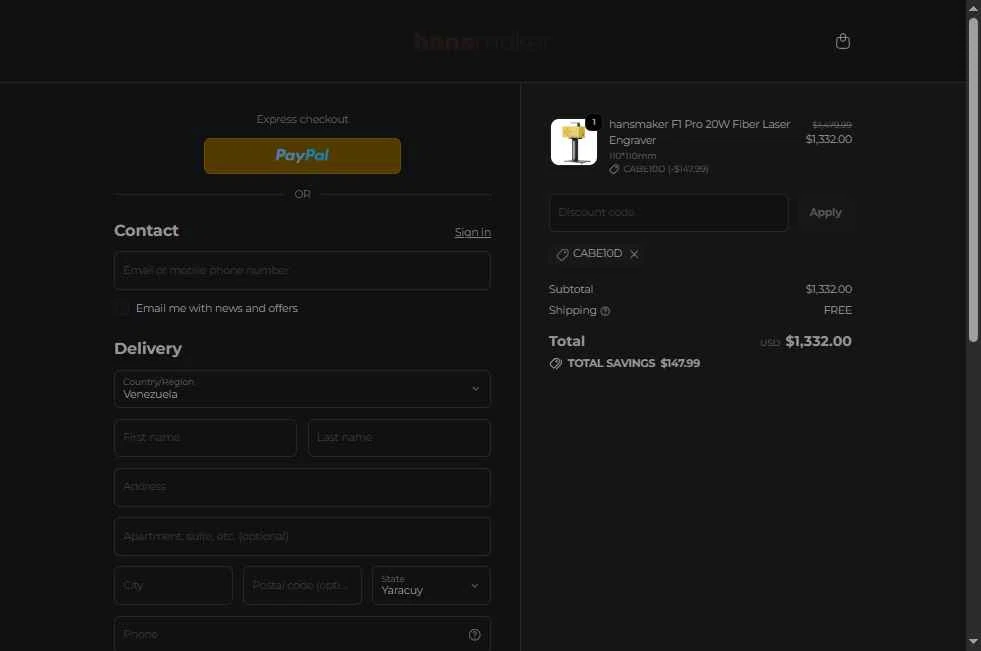The image size is (981, 651).
Task: Click the Last name field
Action: (x=399, y=437)
